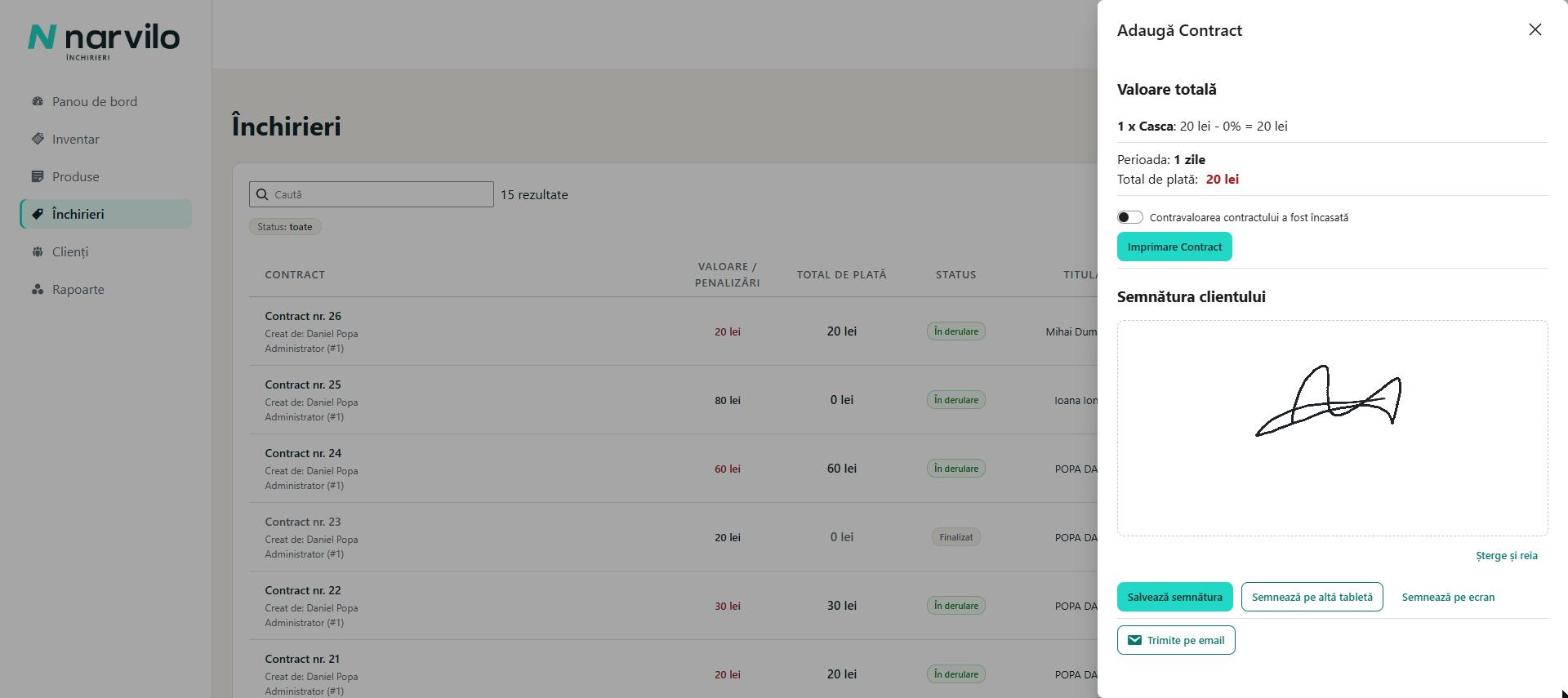Click the Închirieri tag icon

point(37,214)
